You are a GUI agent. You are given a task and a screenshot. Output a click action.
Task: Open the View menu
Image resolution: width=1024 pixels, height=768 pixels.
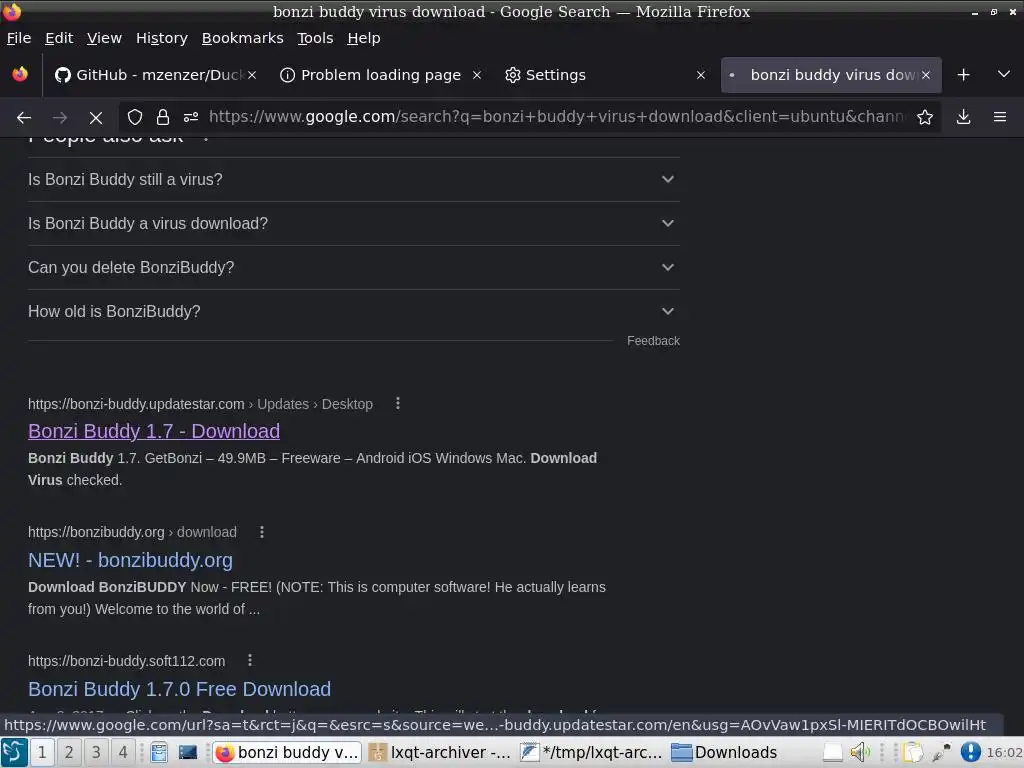[104, 38]
